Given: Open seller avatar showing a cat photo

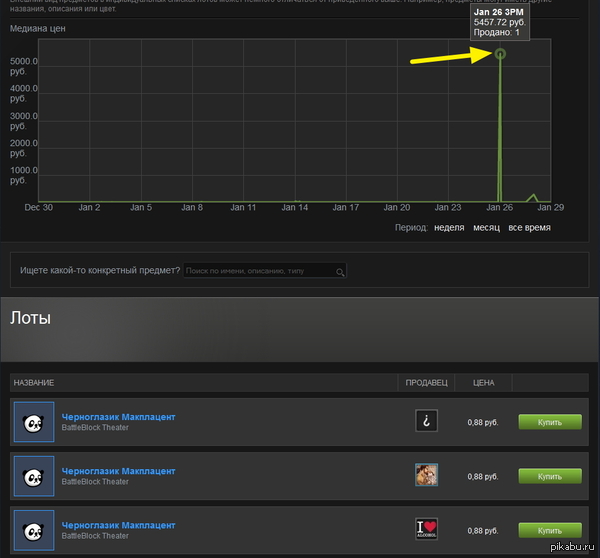Looking at the screenshot, I should (426, 475).
